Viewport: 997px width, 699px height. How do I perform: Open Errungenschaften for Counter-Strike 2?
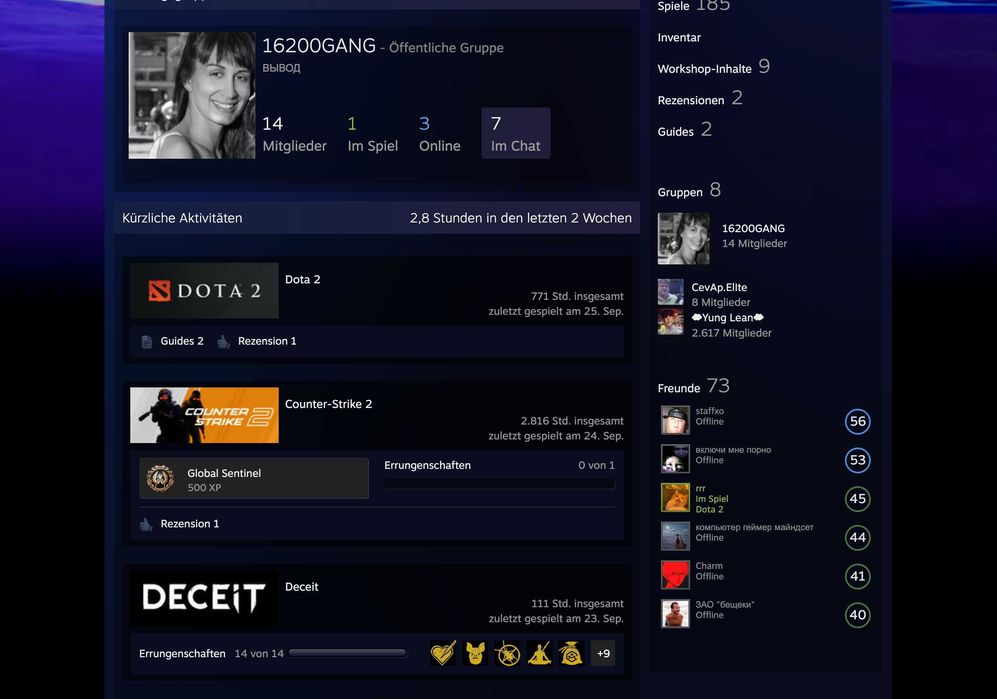click(427, 465)
